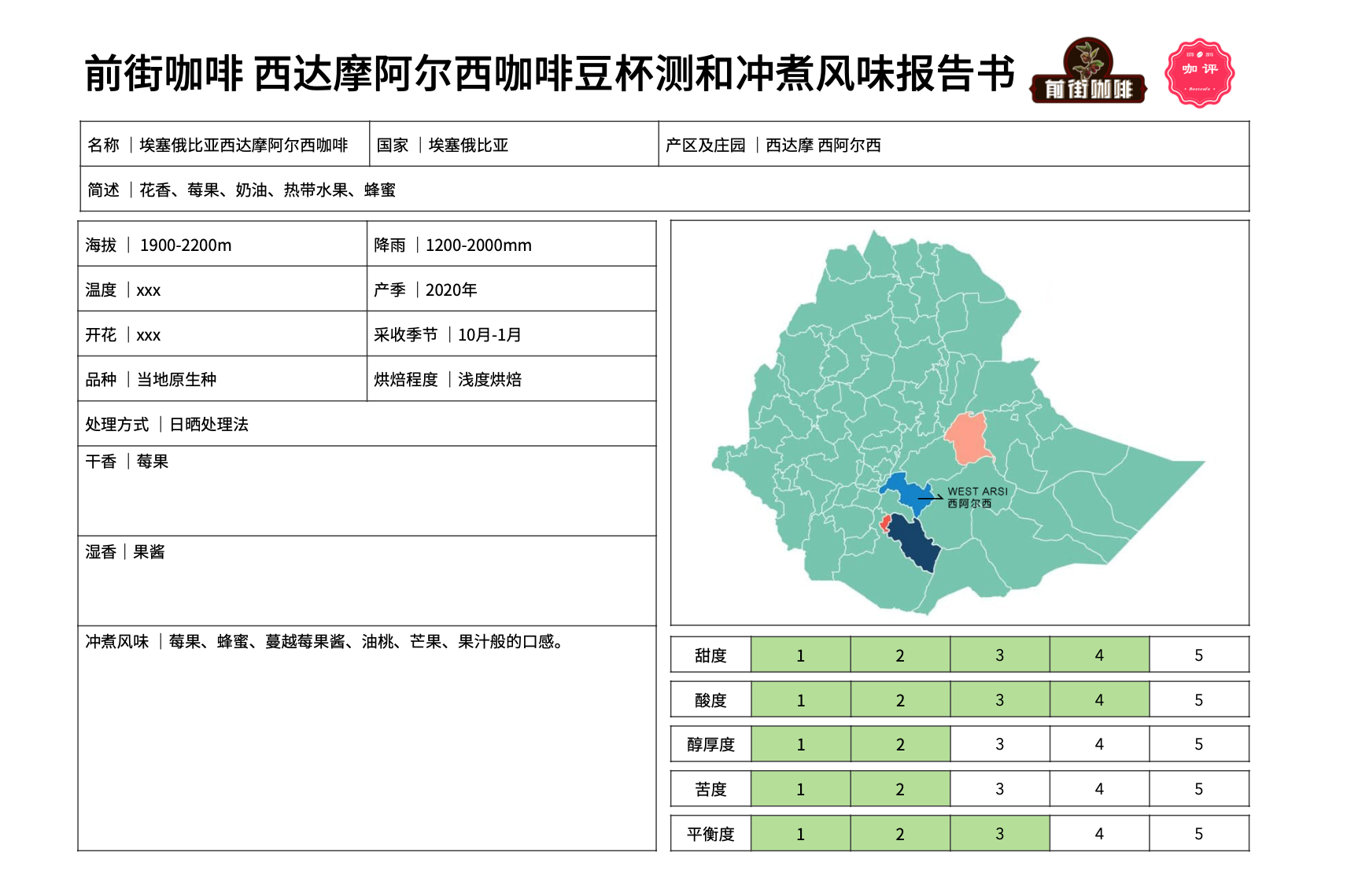
Task: Click the 醇厚度 row label
Action: (x=710, y=744)
